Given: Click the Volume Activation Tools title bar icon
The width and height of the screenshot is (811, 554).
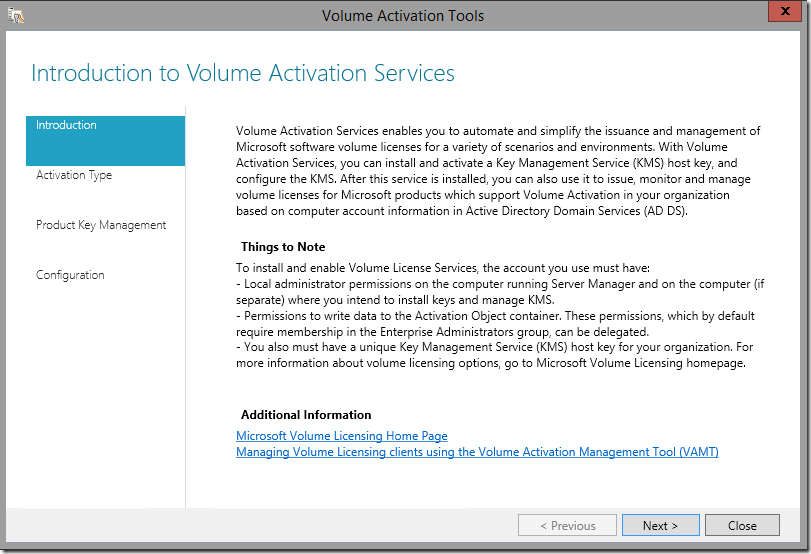Looking at the screenshot, I should [x=16, y=16].
